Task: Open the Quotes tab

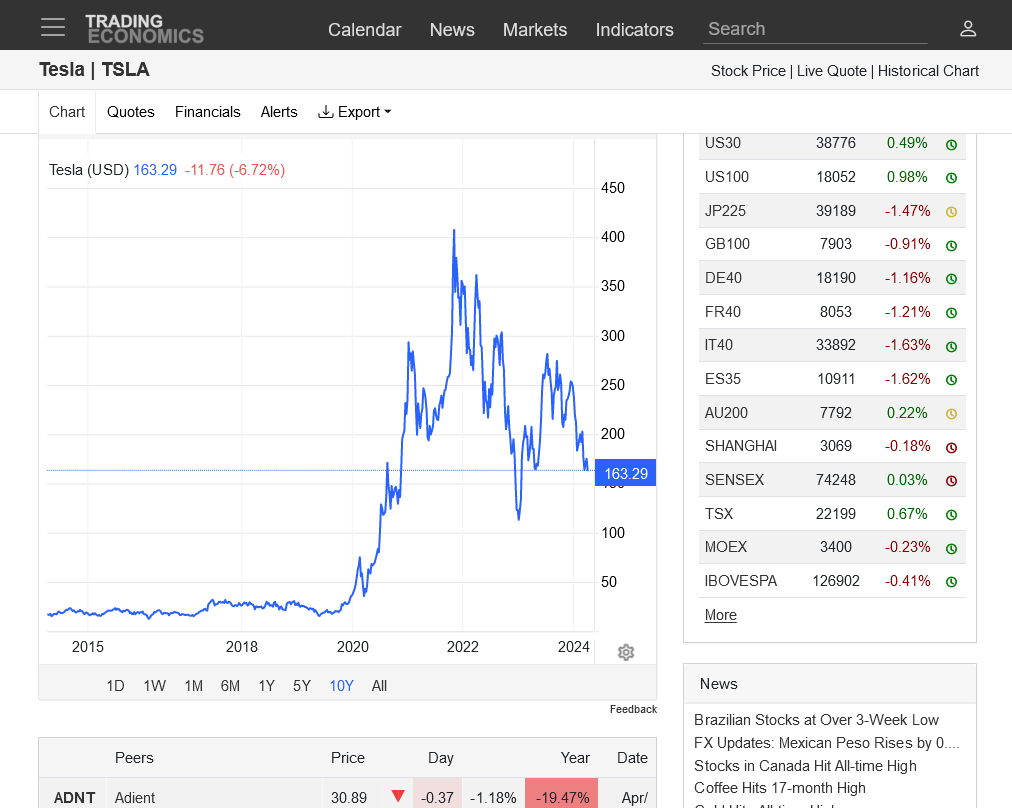Action: (131, 112)
